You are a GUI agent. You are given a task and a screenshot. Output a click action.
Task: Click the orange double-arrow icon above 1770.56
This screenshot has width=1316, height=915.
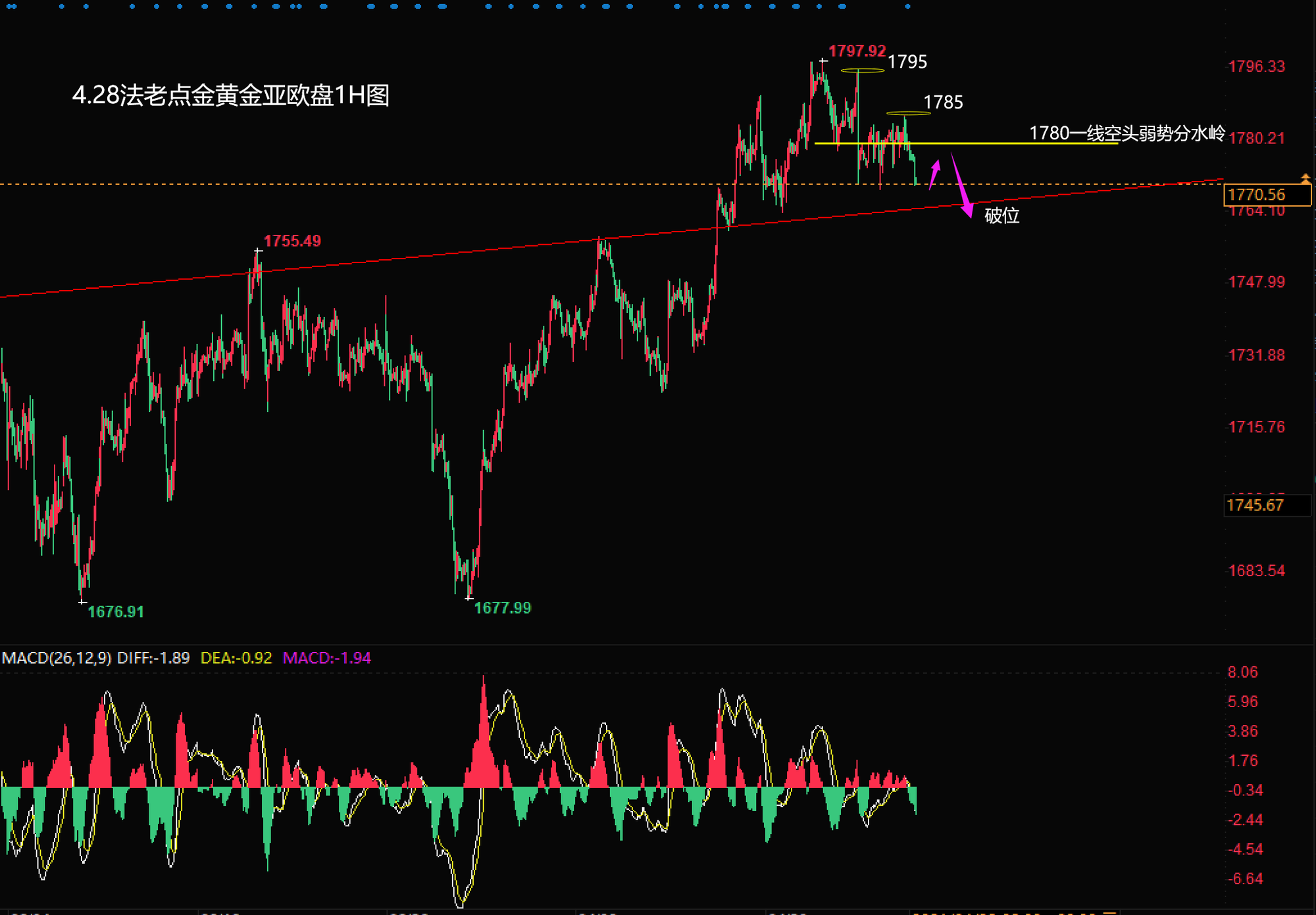(1305, 178)
